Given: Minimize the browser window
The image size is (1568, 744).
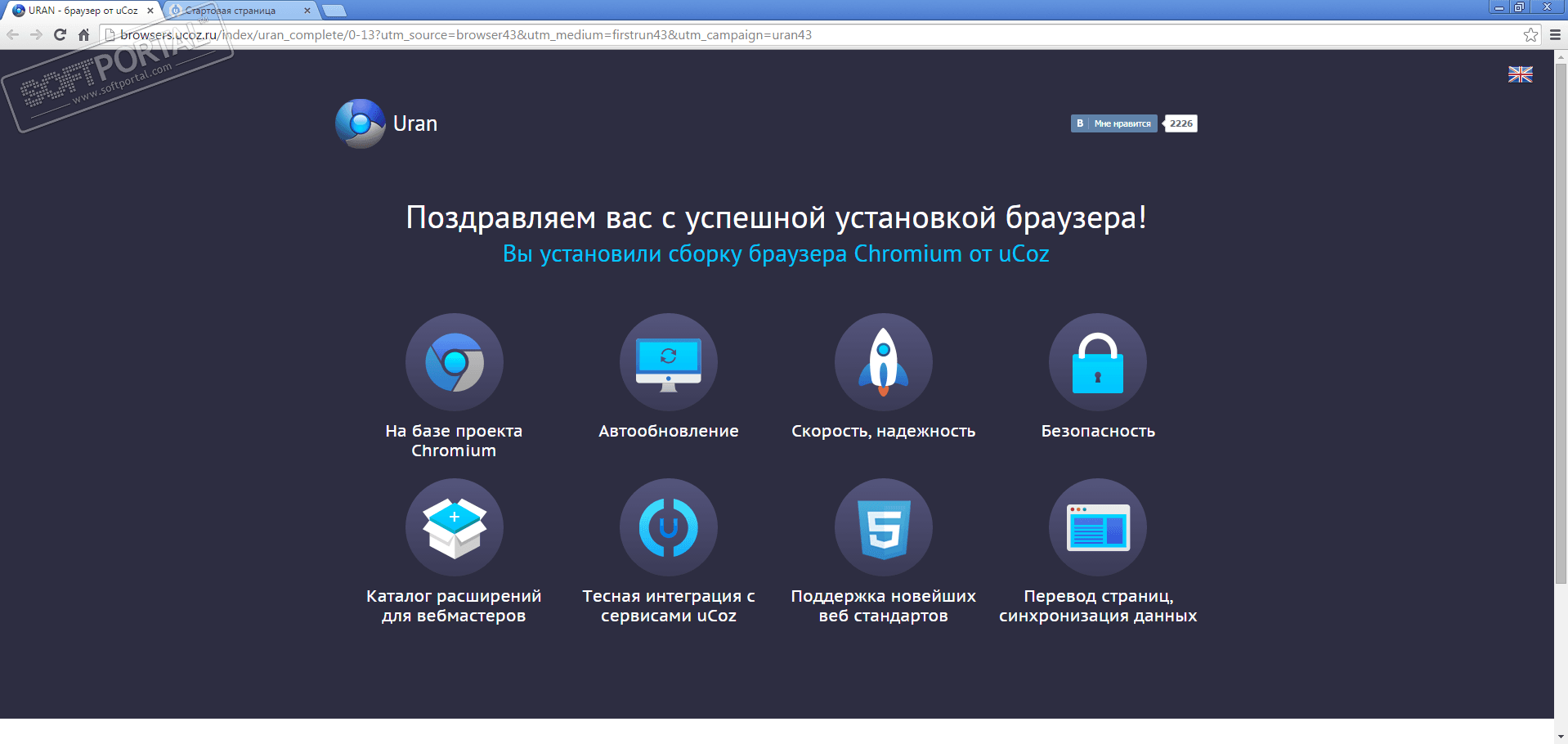Looking at the screenshot, I should 1499,7.
